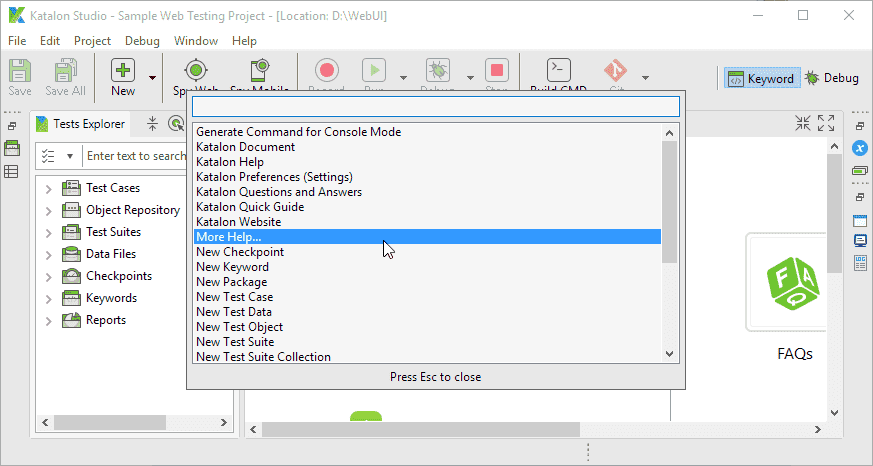Expand the Object Repository folder

click(x=48, y=210)
